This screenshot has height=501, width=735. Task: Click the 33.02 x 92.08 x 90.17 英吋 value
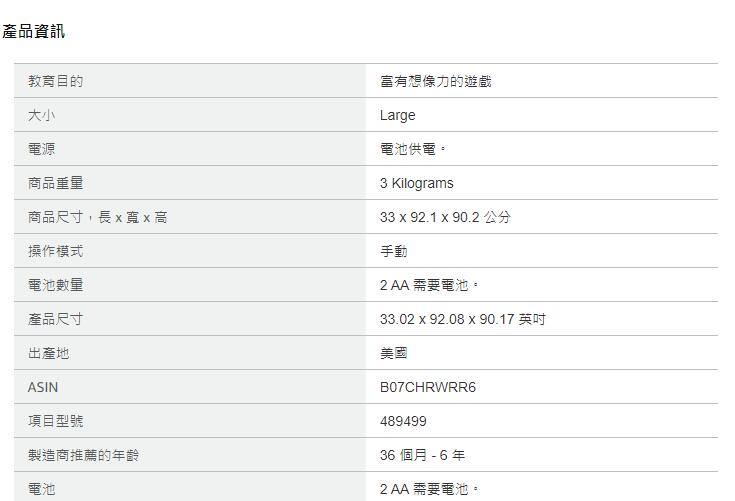[462, 319]
